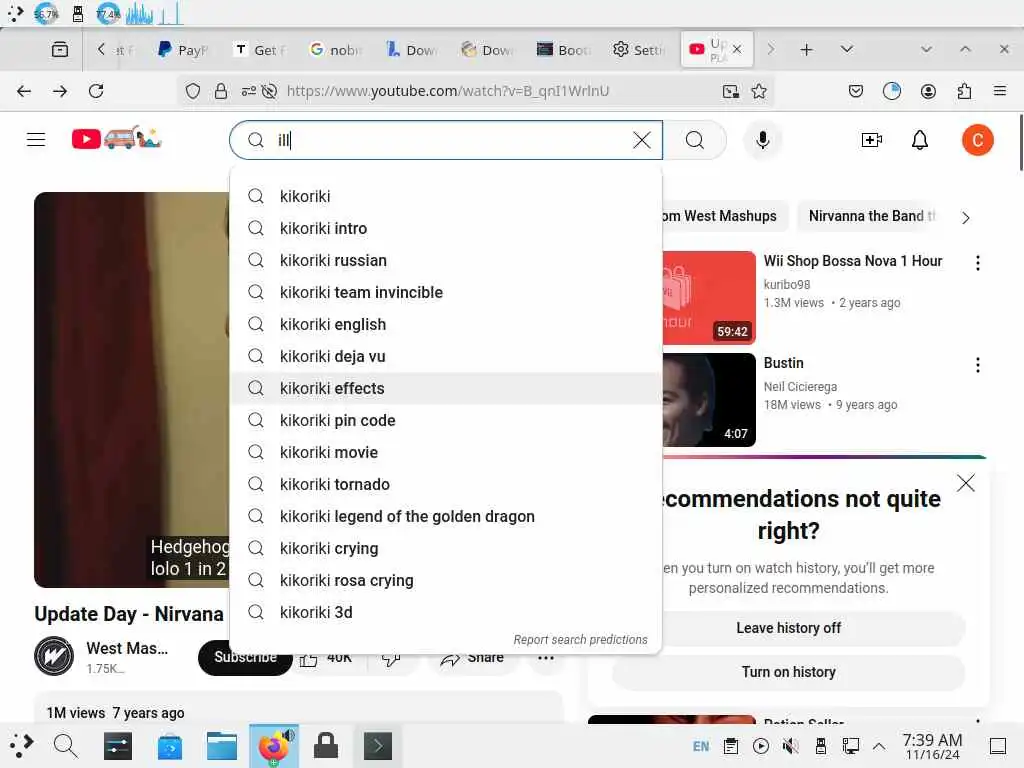
Task: Select the kikoriki intro suggestion
Action: (446, 228)
